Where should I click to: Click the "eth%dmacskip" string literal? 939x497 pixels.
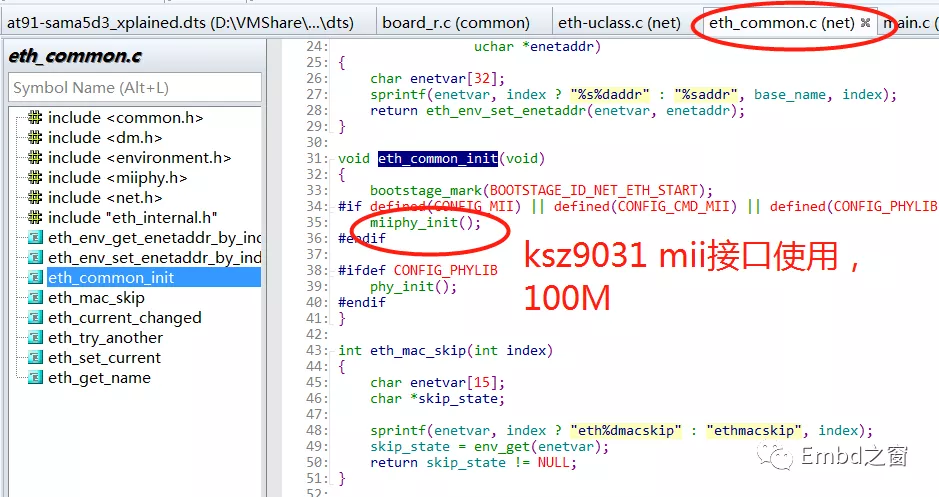626,430
